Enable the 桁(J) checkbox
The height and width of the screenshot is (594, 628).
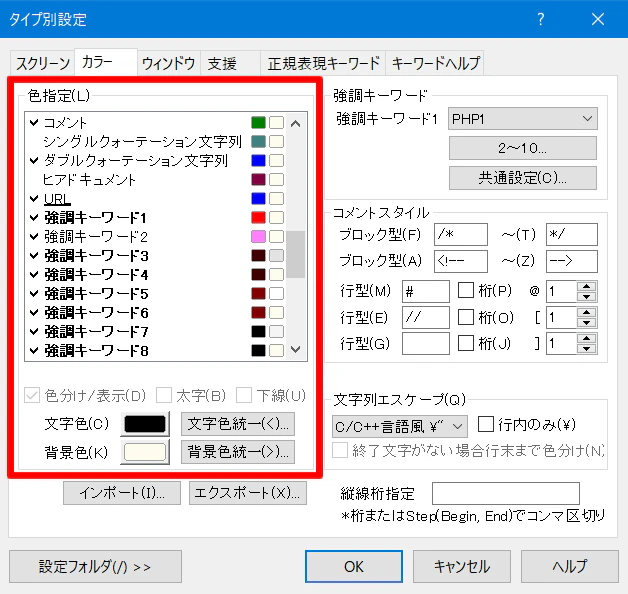(x=466, y=343)
